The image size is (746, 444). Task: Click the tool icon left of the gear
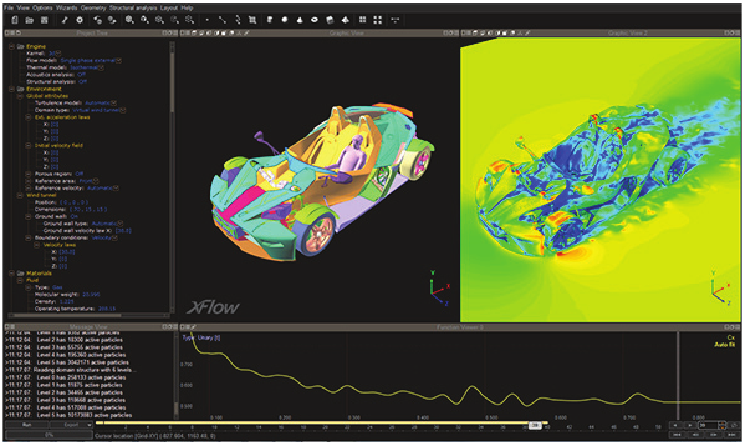[x=65, y=20]
